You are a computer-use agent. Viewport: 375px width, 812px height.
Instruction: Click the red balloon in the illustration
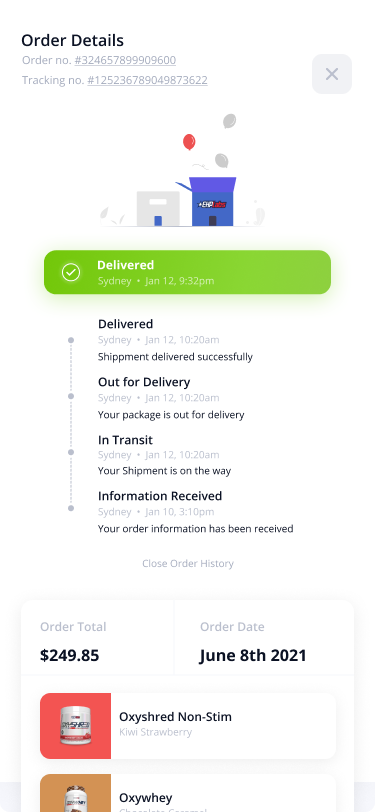pyautogui.click(x=189, y=141)
